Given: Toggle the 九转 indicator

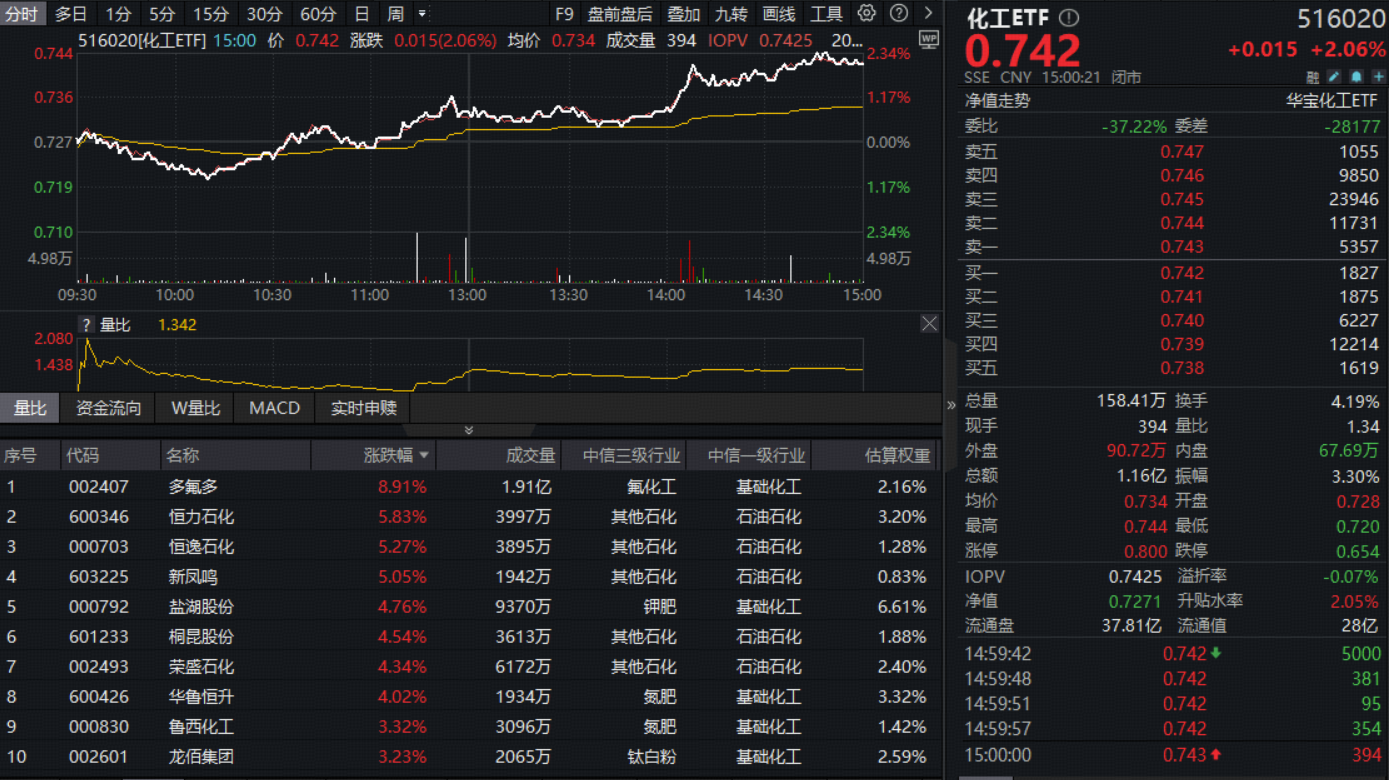Looking at the screenshot, I should tap(731, 14).
